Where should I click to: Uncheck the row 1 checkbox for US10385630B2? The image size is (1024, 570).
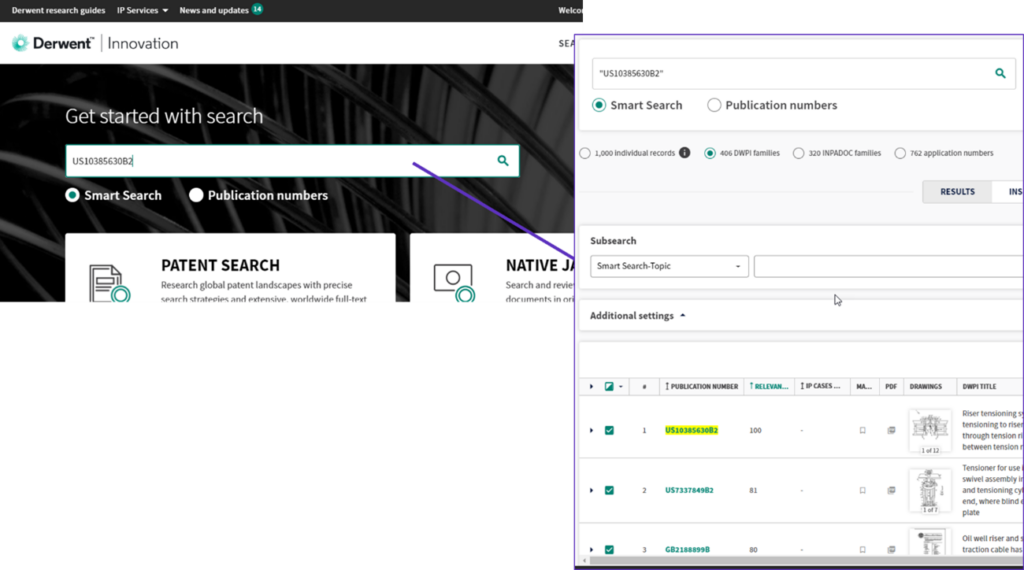point(609,430)
